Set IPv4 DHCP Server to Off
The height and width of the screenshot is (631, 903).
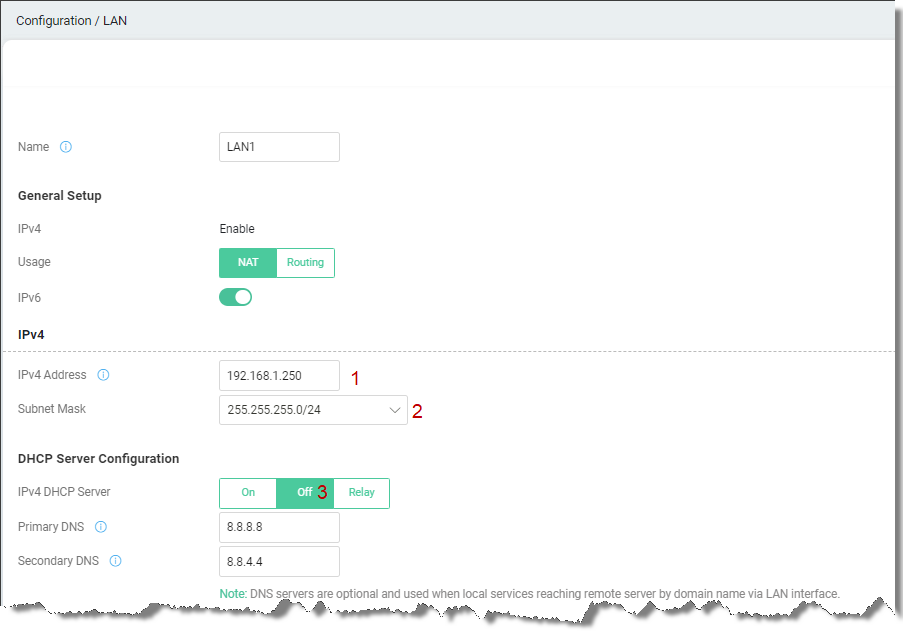(x=305, y=493)
